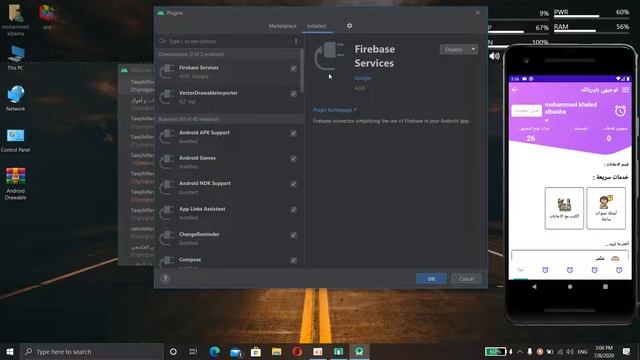Tap the previous years questions card in phone app
640x360 pixels.
pyautogui.click(x=606, y=208)
